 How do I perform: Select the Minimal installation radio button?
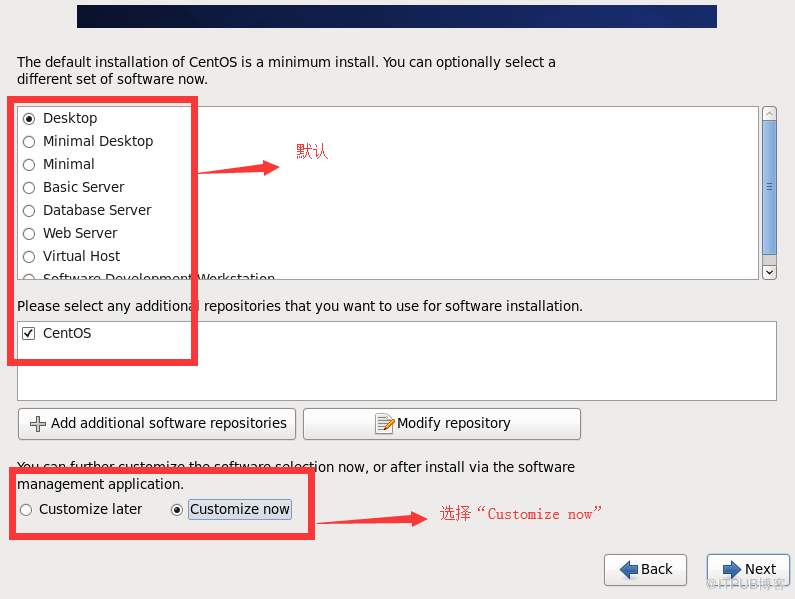[x=29, y=165]
